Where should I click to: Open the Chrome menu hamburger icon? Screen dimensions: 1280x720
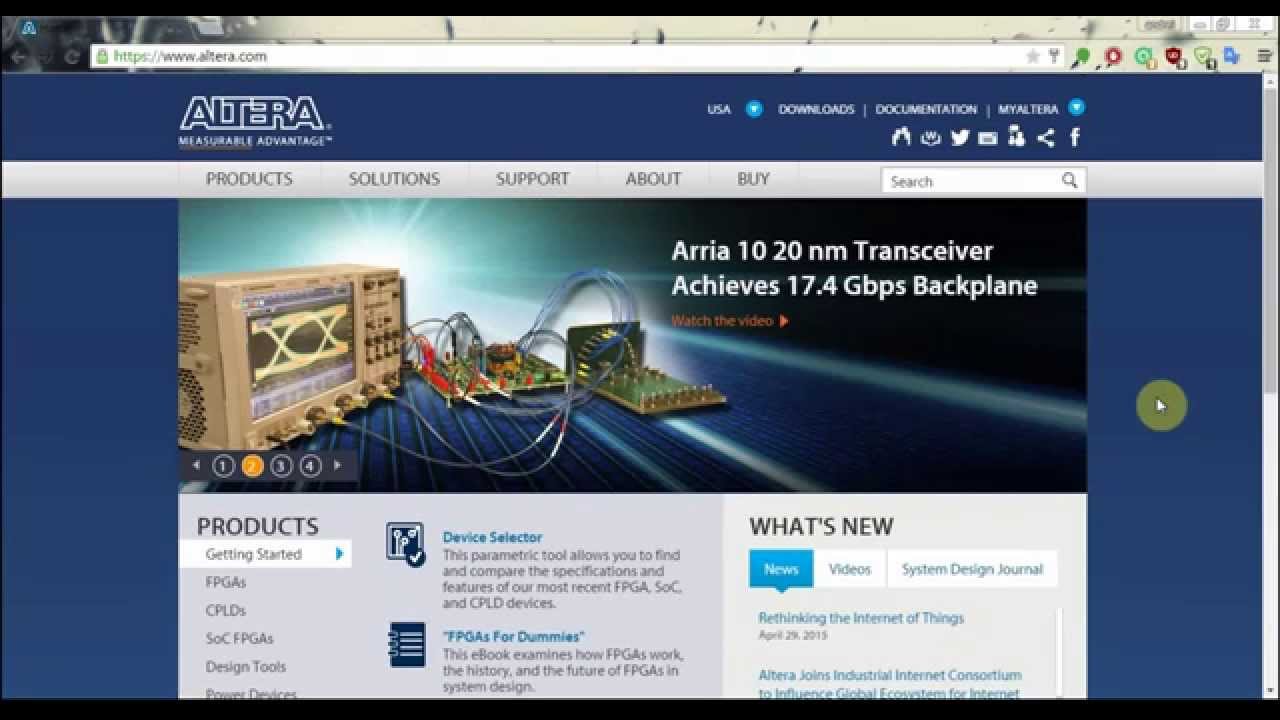click(1264, 56)
